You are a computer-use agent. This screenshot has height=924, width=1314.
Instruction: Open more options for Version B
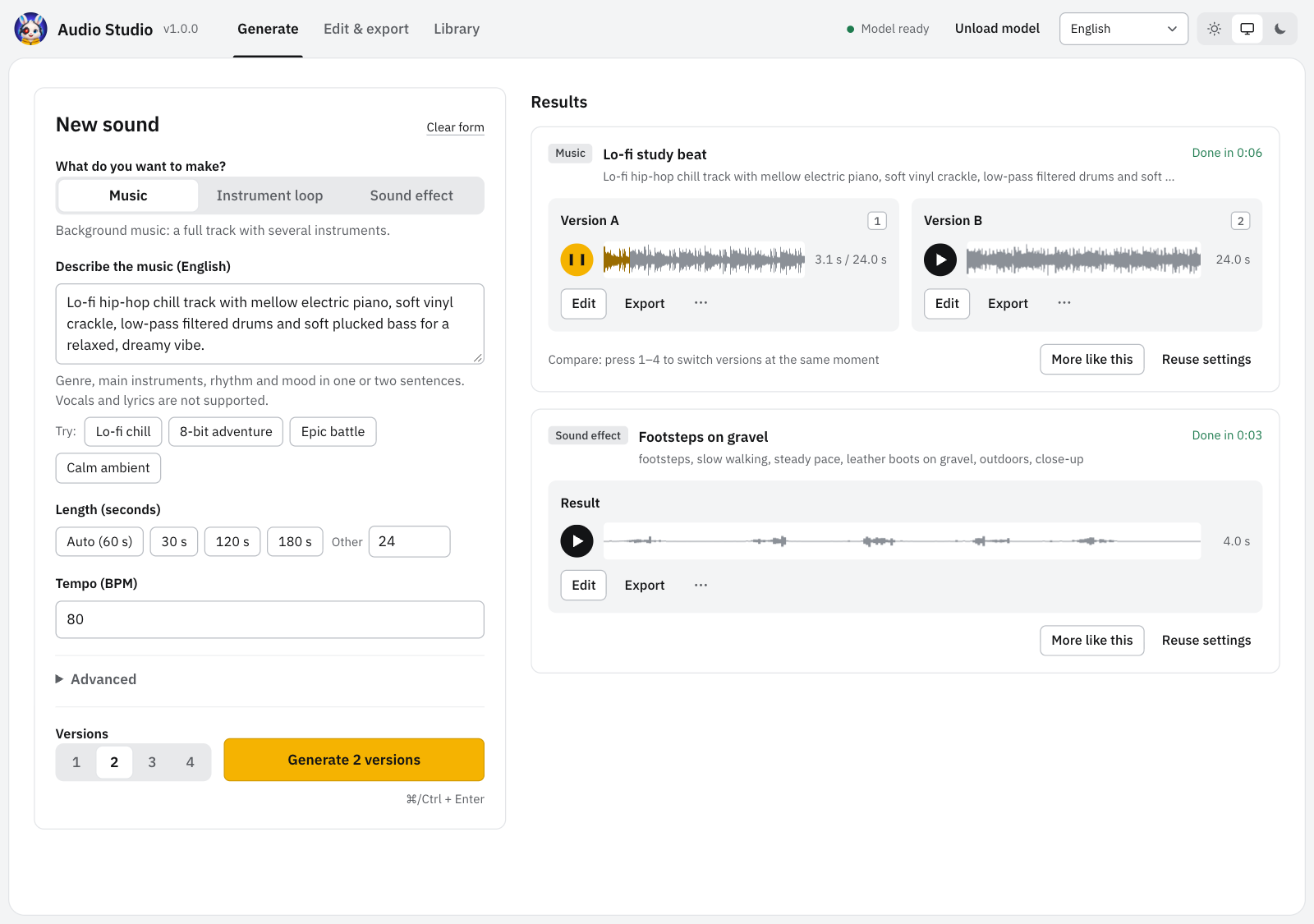point(1064,303)
